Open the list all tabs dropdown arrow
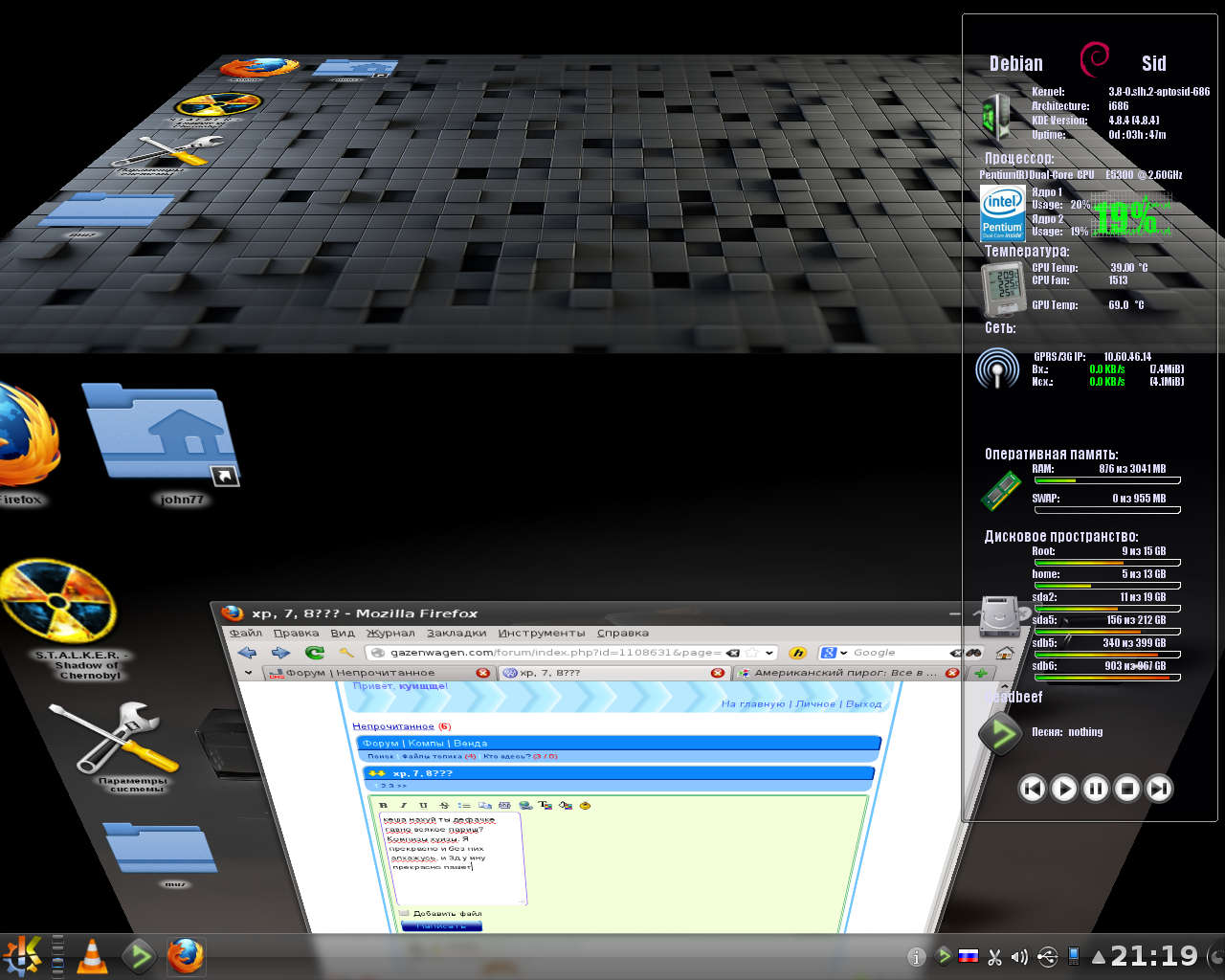The height and width of the screenshot is (980, 1225). coord(250,673)
